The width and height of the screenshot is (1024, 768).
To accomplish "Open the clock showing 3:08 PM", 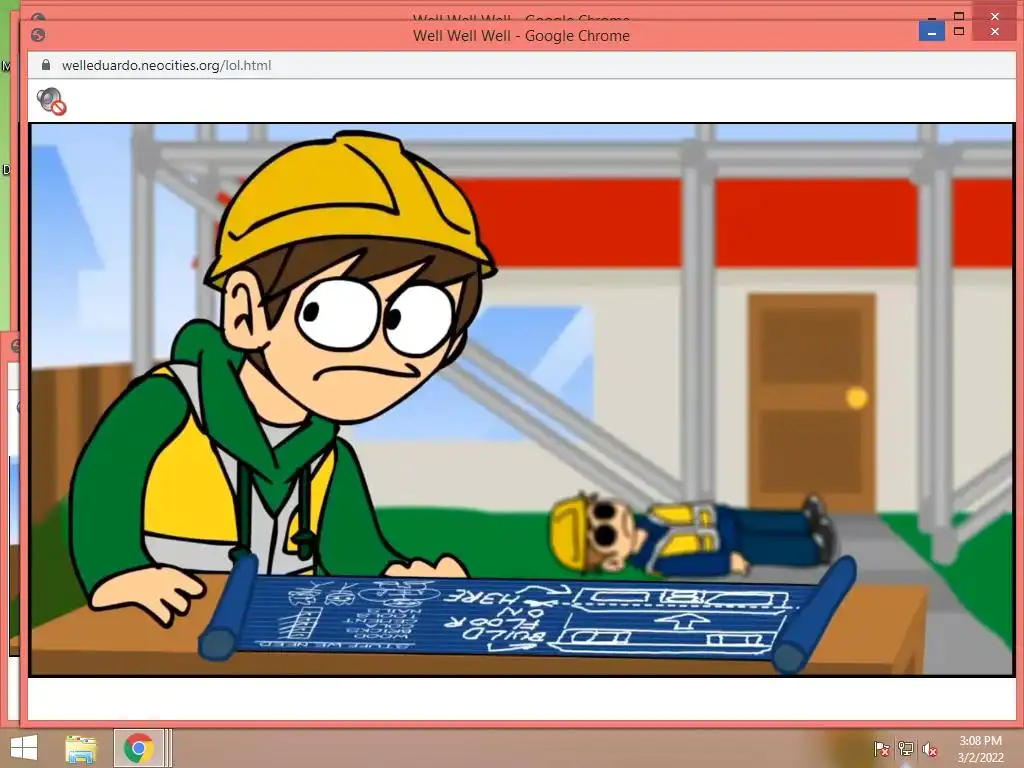I will pos(980,748).
